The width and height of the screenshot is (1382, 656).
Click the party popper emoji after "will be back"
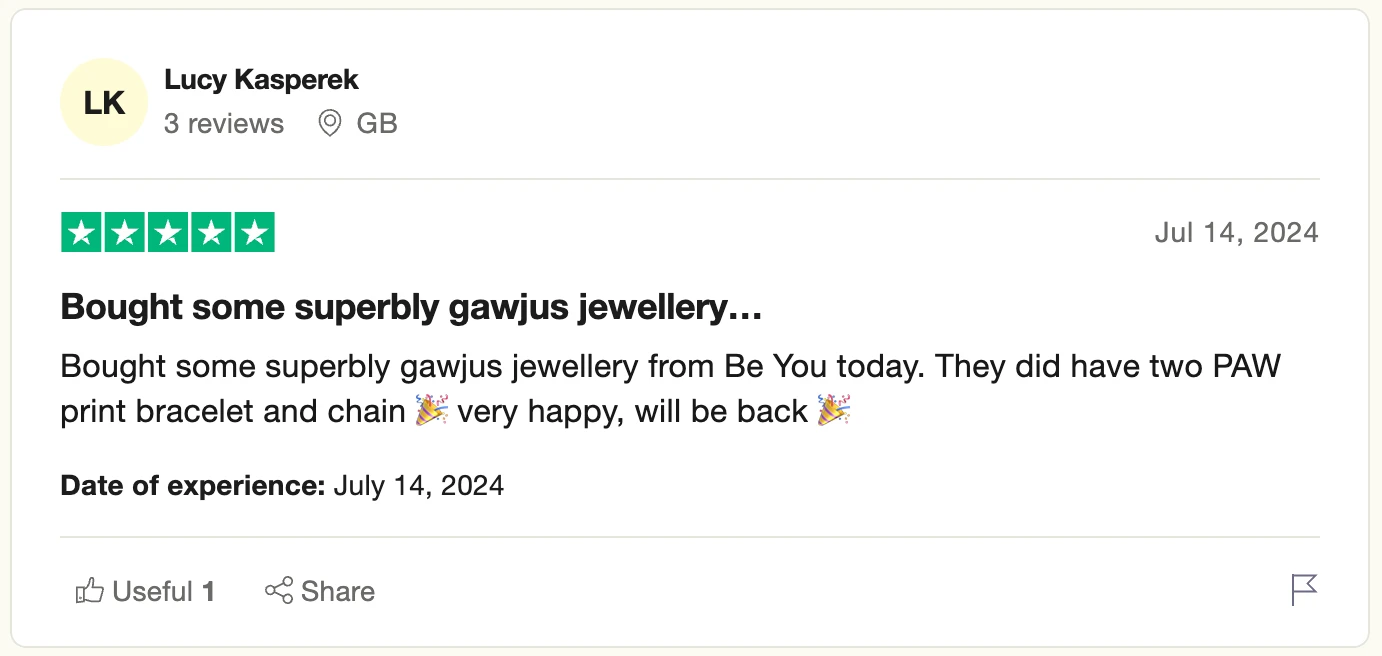pos(834,411)
